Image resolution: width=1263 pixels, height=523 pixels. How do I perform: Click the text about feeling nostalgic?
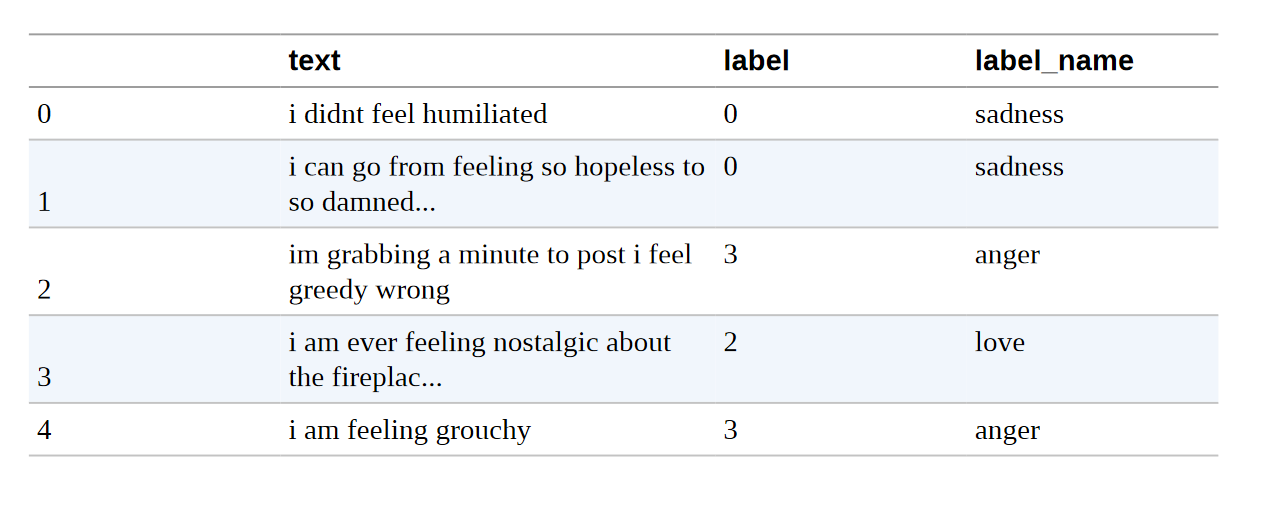[480, 360]
